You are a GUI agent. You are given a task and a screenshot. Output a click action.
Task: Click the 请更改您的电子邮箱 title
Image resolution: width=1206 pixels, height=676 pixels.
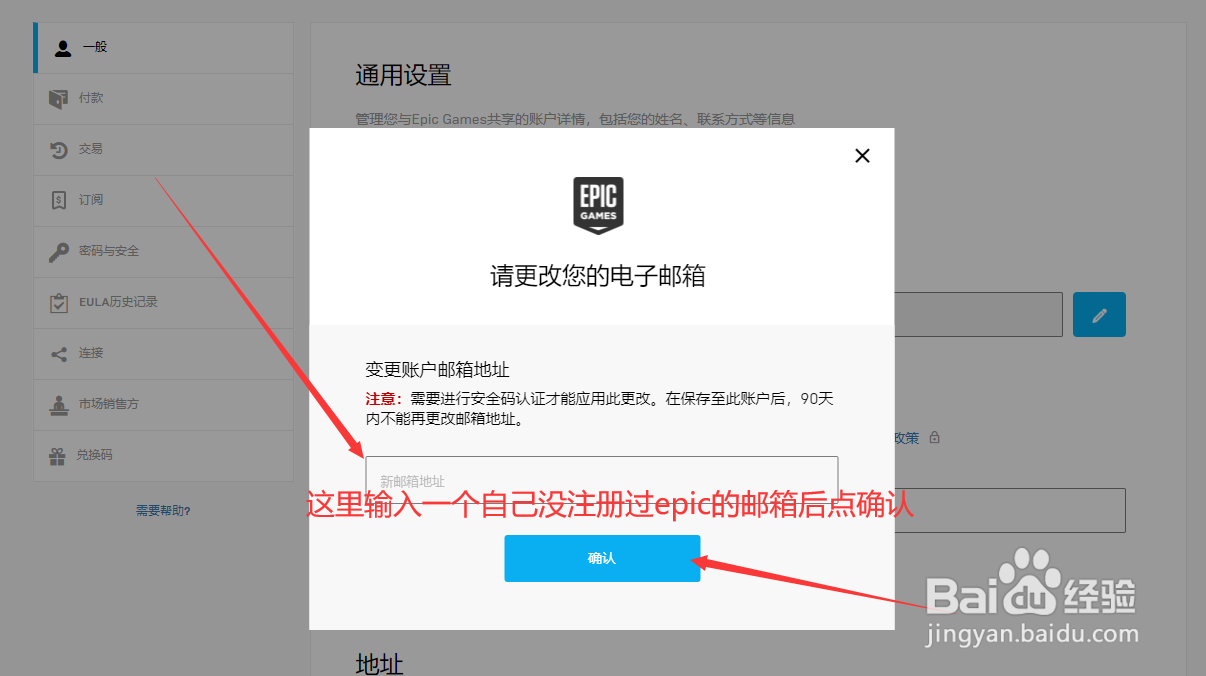(x=598, y=276)
